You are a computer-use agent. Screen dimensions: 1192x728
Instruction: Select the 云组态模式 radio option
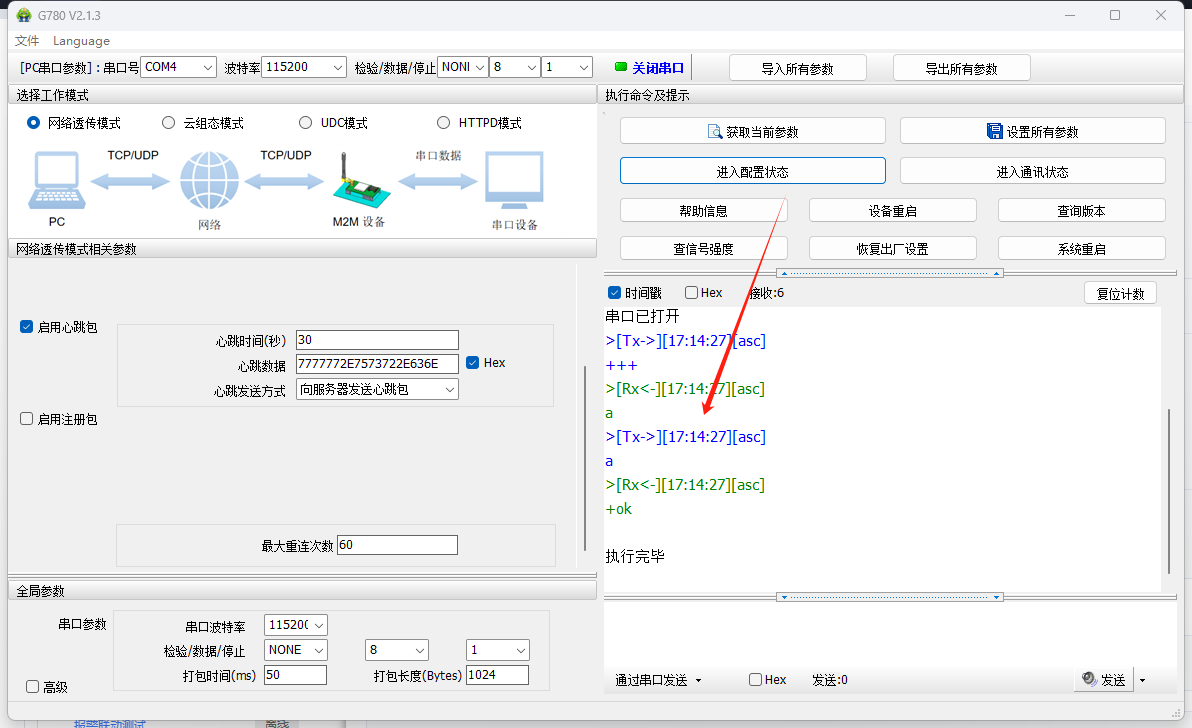pos(169,123)
